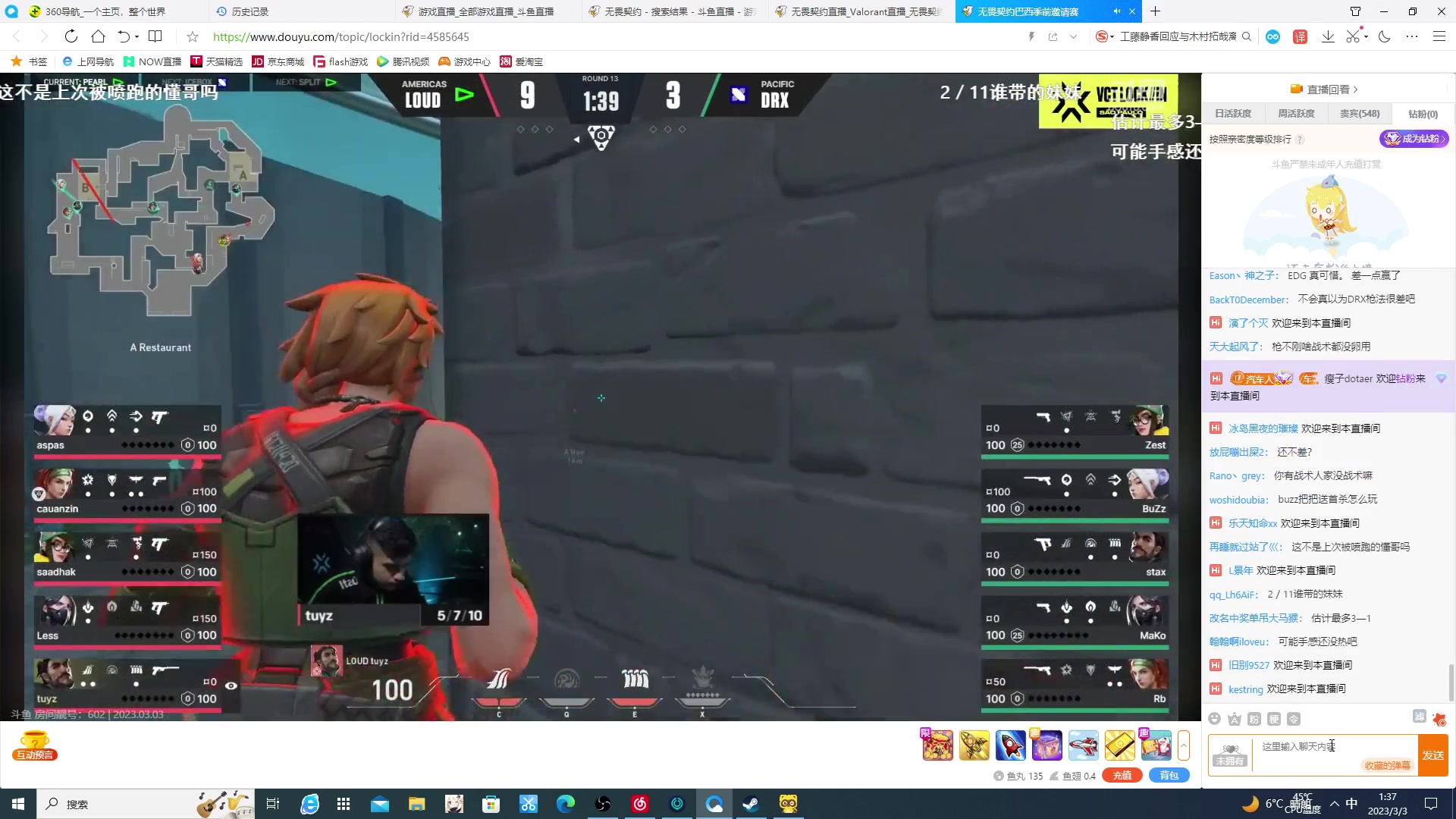This screenshot has width=1456, height=819.
Task: Expand the address bar dropdown chevron
Action: pos(1073,36)
